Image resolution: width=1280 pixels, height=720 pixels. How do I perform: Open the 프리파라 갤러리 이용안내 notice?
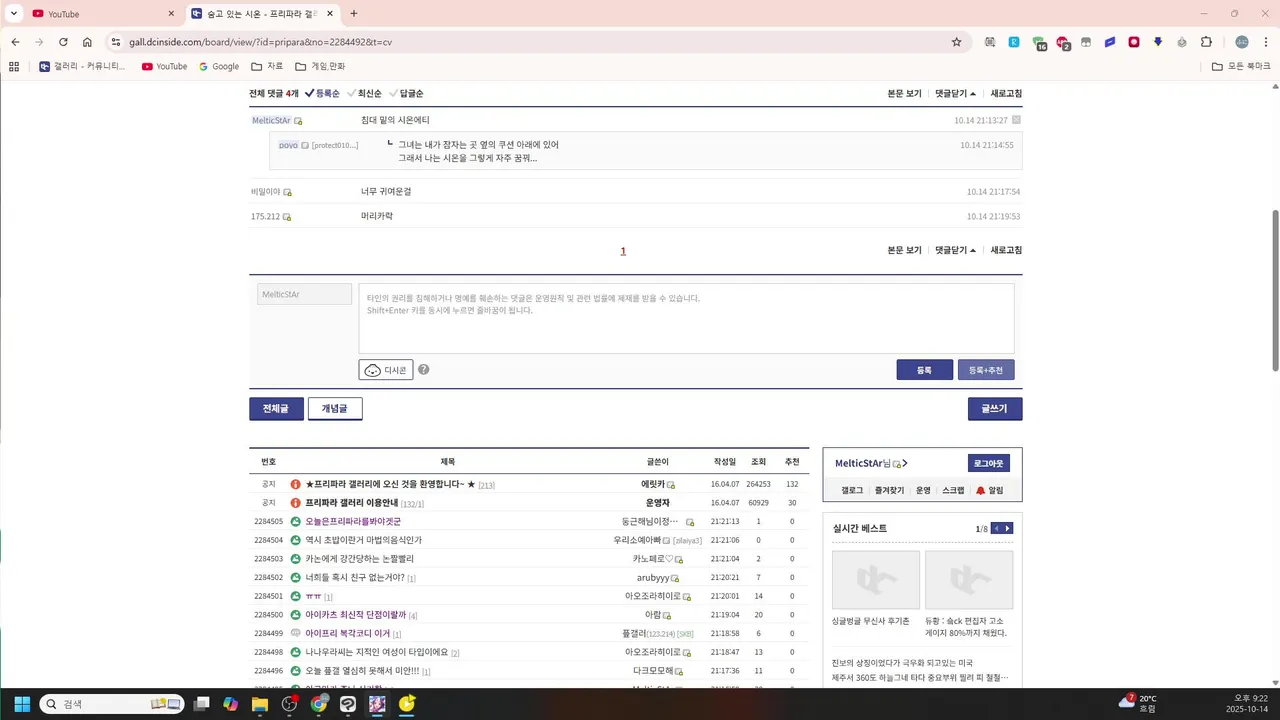(351, 503)
